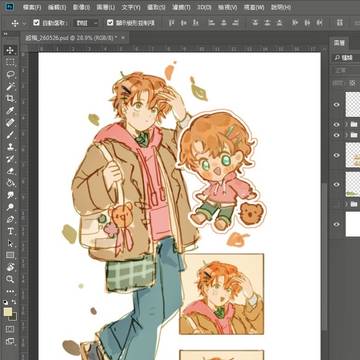The height and width of the screenshot is (360, 360).
Task: Toggle the 自動選取 (Auto-Select) checkbox
Action: [x=36, y=23]
